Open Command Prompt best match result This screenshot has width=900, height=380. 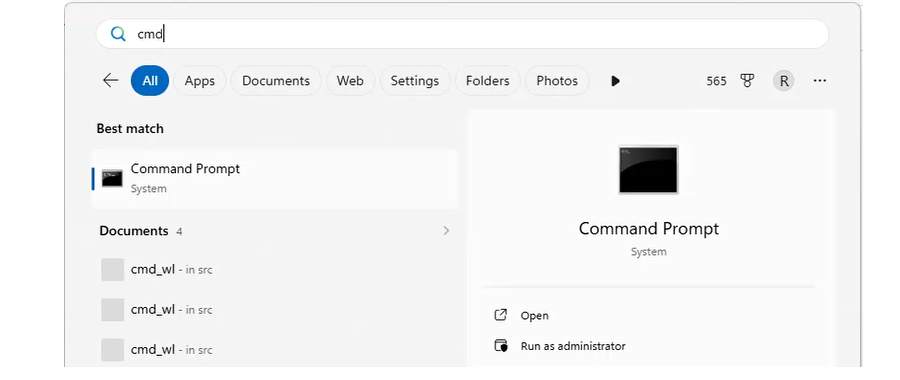point(275,179)
